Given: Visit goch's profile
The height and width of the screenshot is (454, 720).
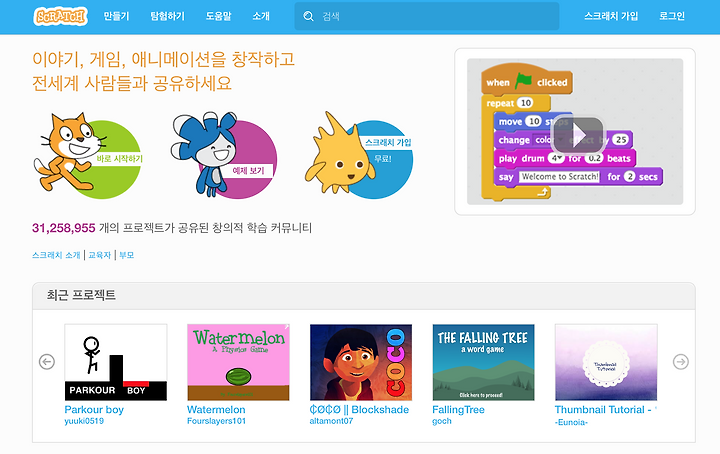Looking at the screenshot, I should (x=442, y=421).
